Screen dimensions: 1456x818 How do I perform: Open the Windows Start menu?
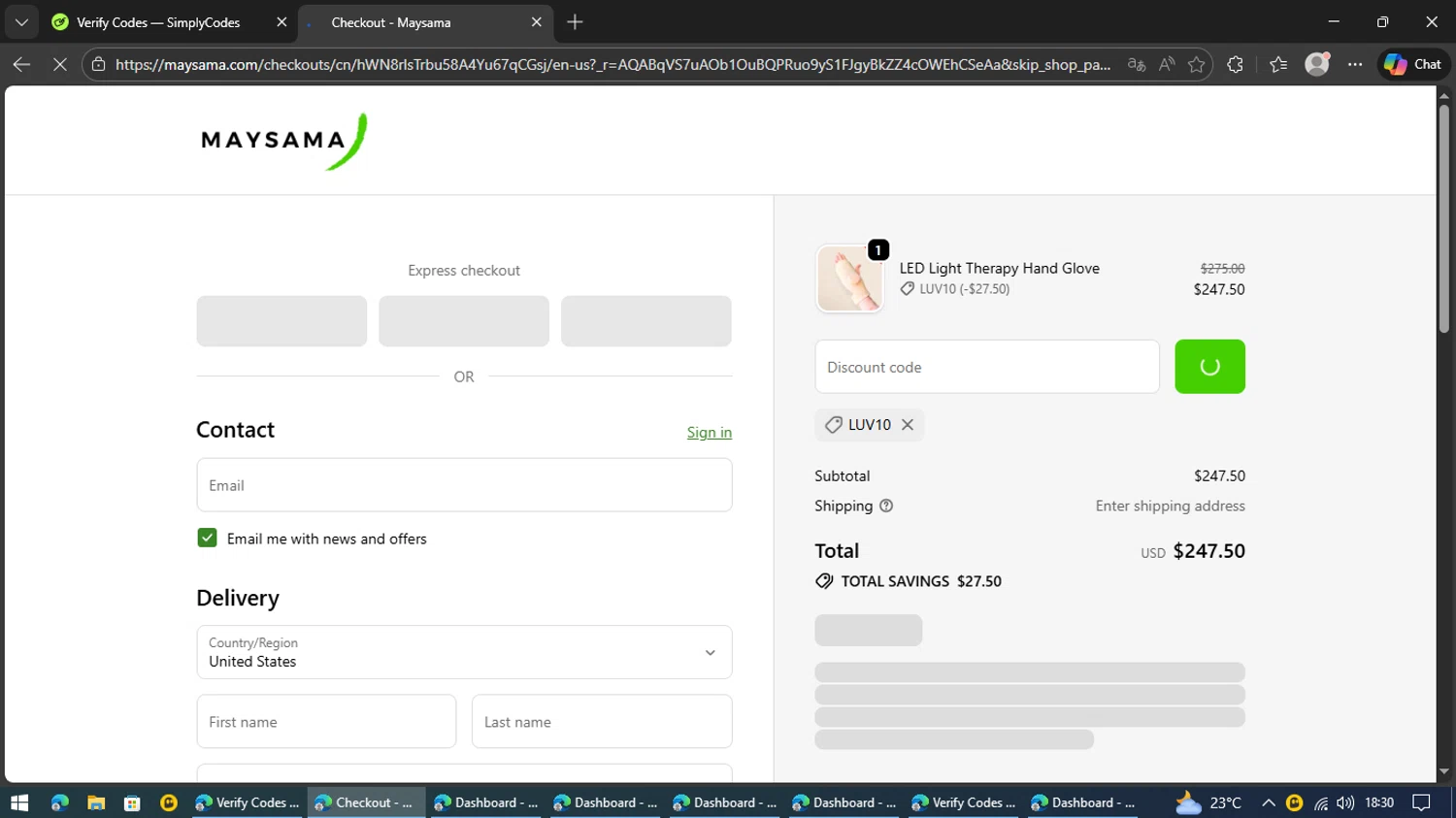tap(19, 802)
